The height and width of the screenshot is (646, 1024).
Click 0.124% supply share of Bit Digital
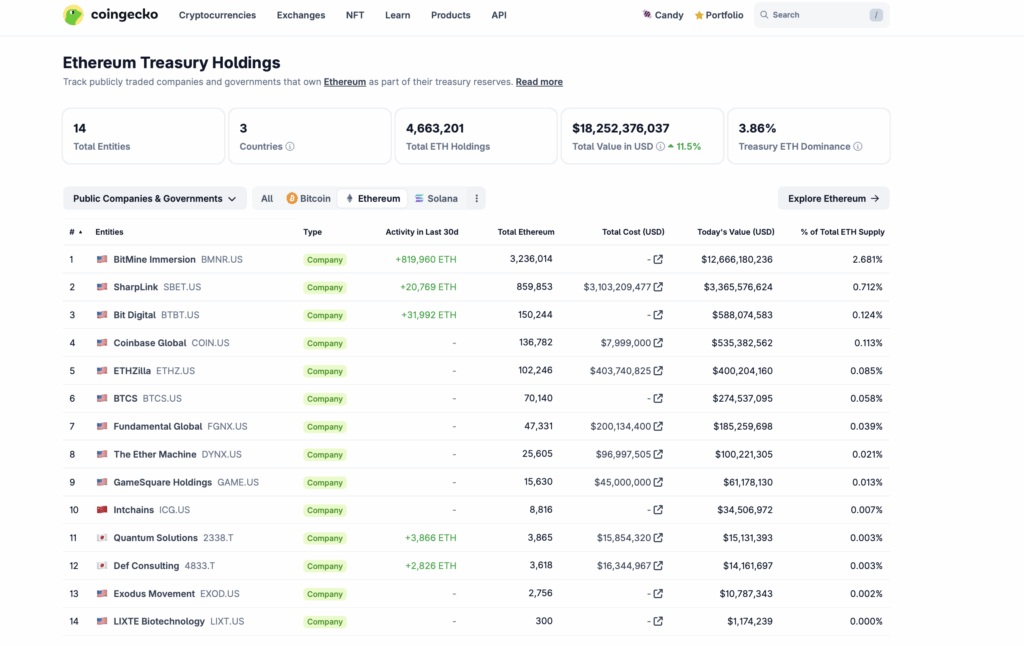867,315
